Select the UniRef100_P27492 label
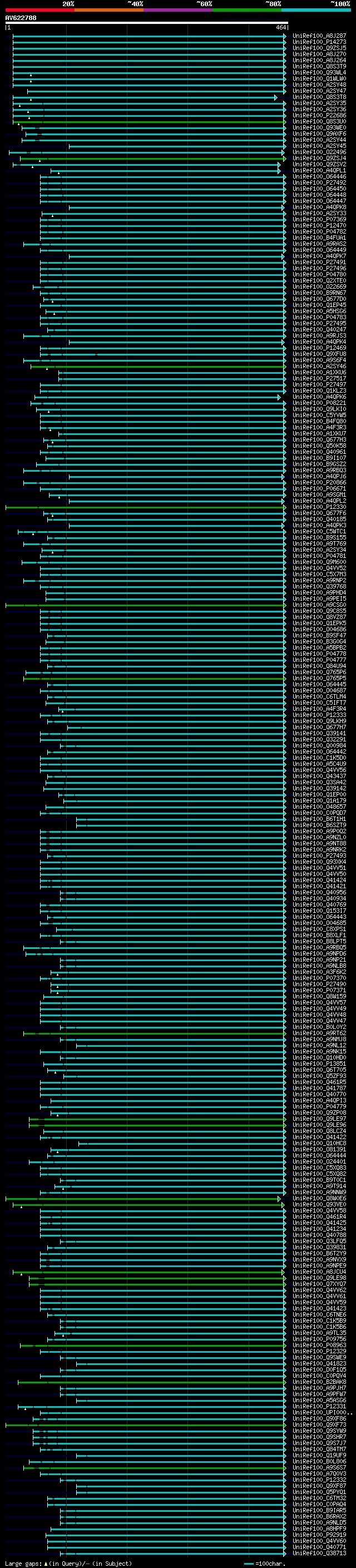Screen dimensions: 356x1568 click(319, 182)
